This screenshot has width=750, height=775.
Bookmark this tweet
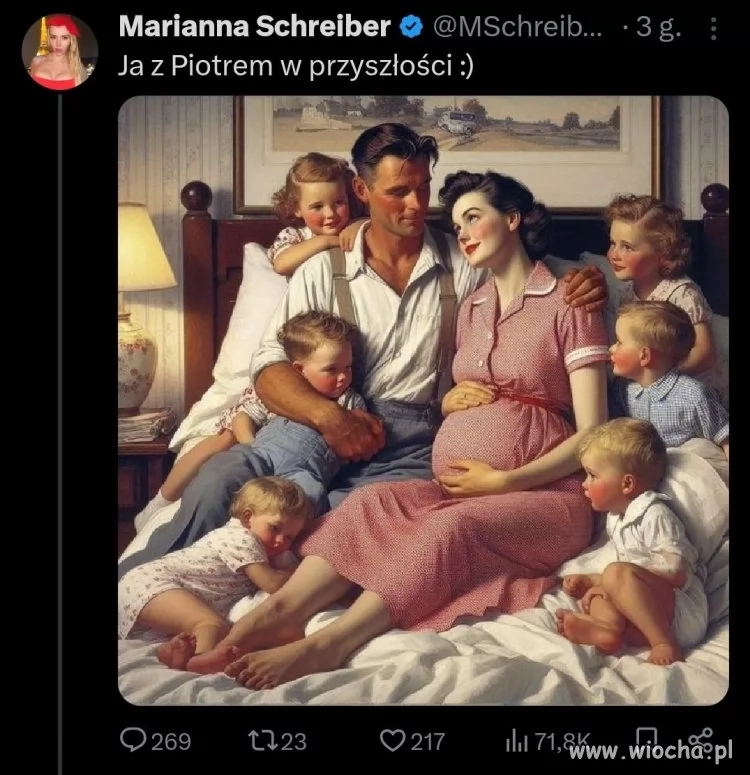tap(648, 740)
